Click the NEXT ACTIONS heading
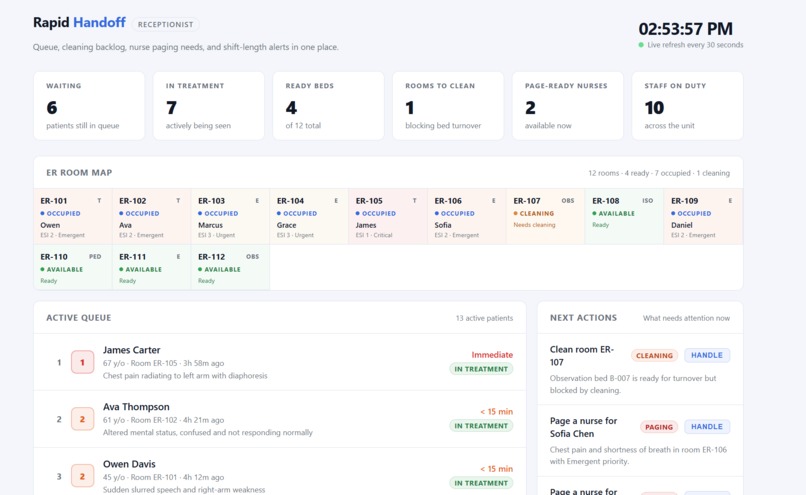Image resolution: width=806 pixels, height=495 pixels. tap(583, 318)
